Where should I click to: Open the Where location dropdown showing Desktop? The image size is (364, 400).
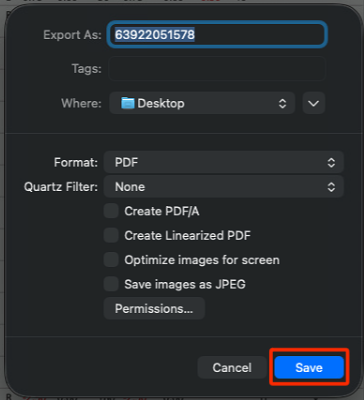[x=202, y=103]
